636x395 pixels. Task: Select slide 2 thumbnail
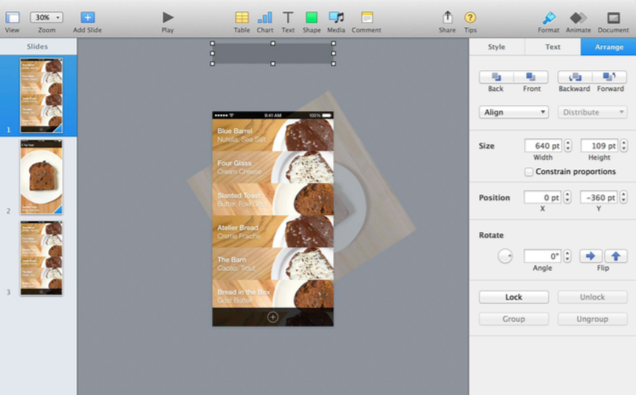tap(41, 177)
